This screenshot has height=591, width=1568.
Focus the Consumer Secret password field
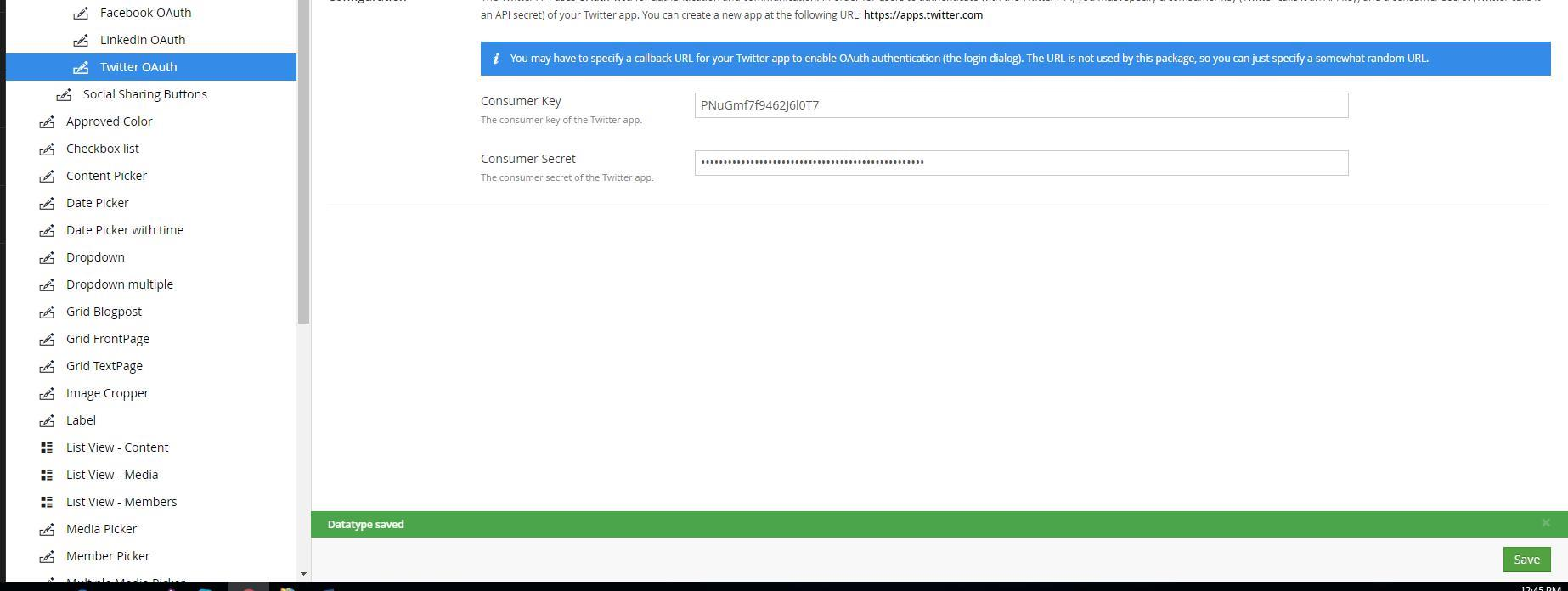pyautogui.click(x=1021, y=163)
